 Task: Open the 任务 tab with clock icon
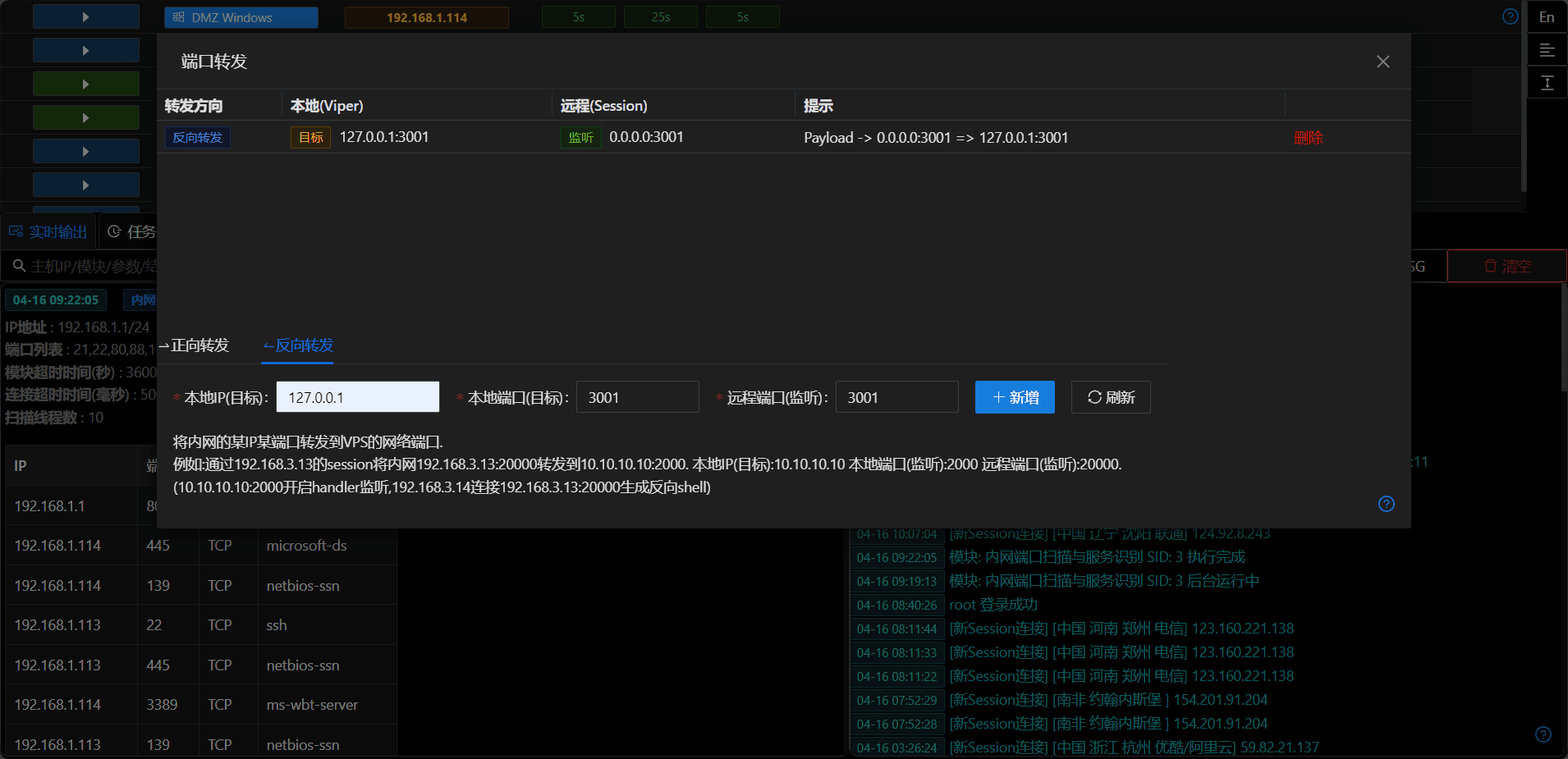(x=132, y=232)
